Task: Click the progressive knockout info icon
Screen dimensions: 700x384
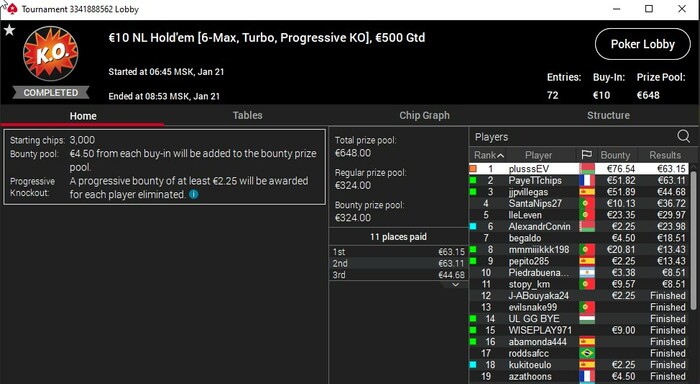Action: [193, 194]
